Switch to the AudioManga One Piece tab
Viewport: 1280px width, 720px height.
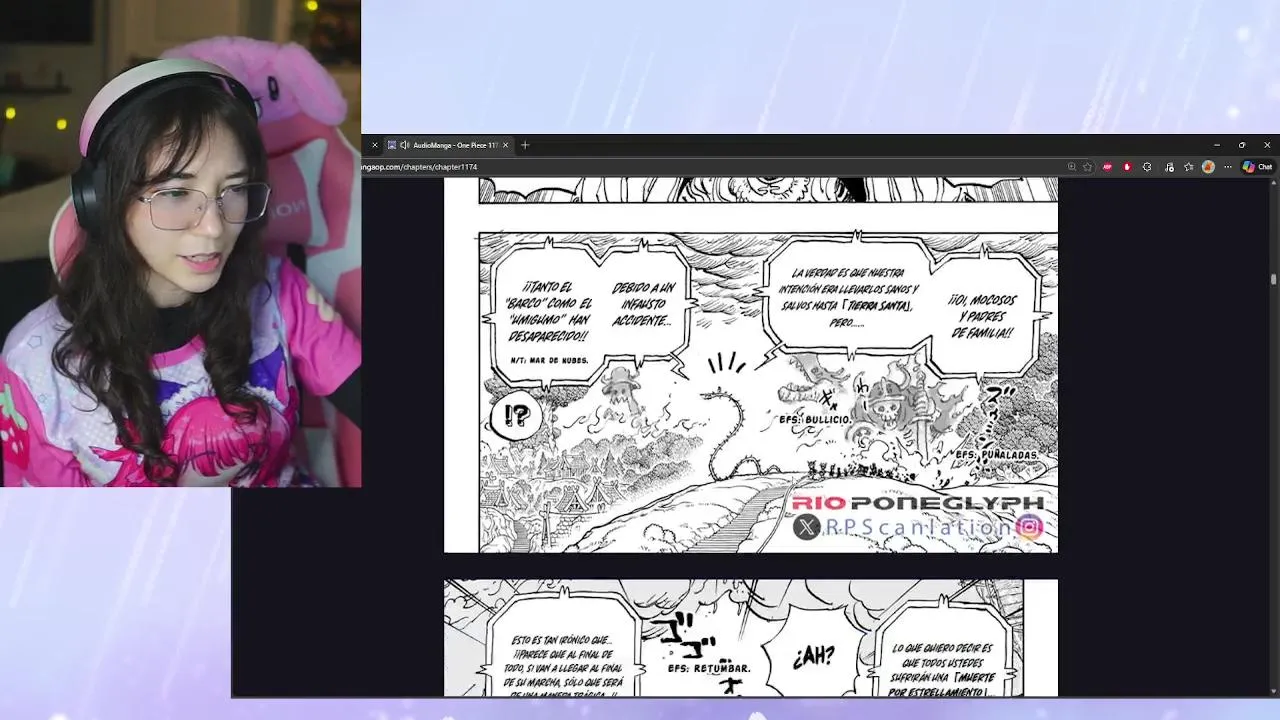[x=449, y=145]
